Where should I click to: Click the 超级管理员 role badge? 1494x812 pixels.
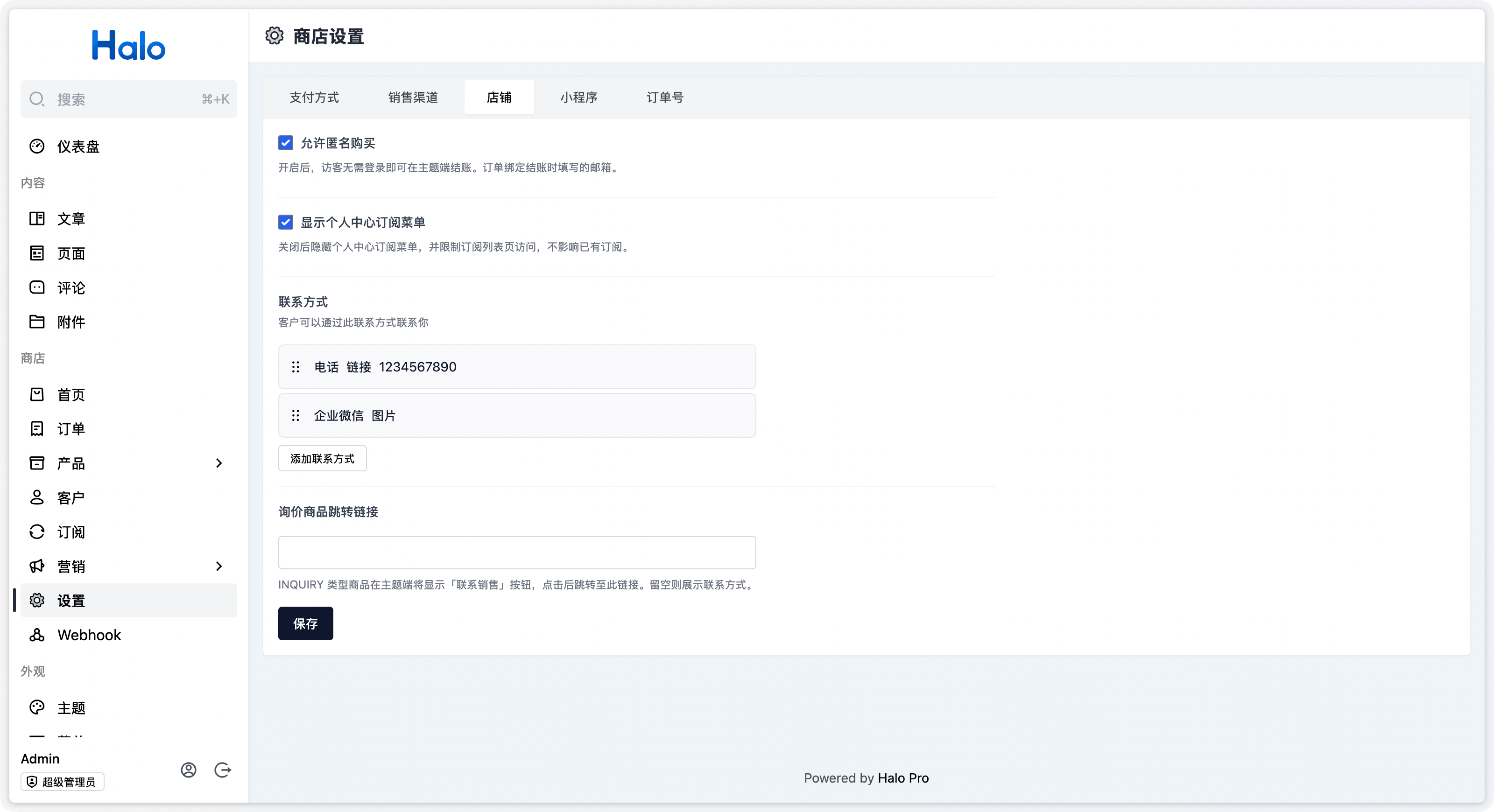[63, 782]
